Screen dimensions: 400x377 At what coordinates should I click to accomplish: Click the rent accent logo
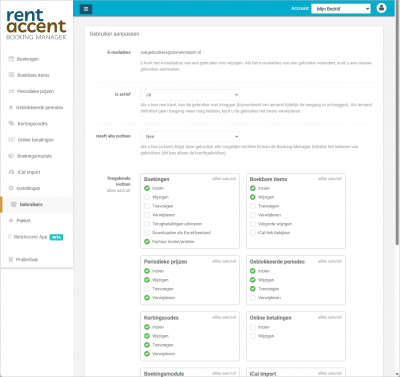[x=36, y=24]
